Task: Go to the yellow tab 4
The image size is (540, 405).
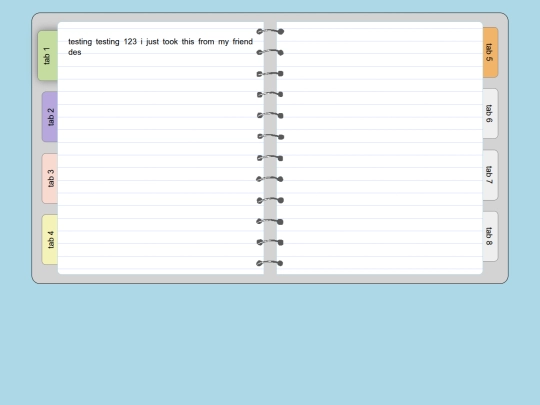Action: tap(50, 240)
